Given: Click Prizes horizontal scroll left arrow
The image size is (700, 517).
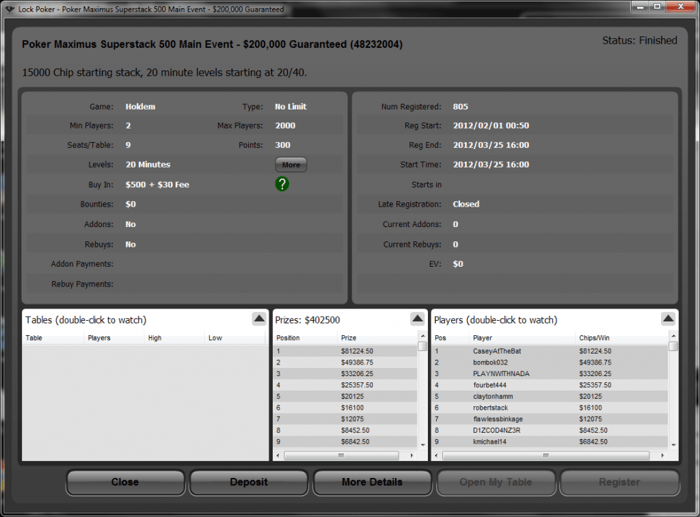Looking at the screenshot, I should coord(278,455).
